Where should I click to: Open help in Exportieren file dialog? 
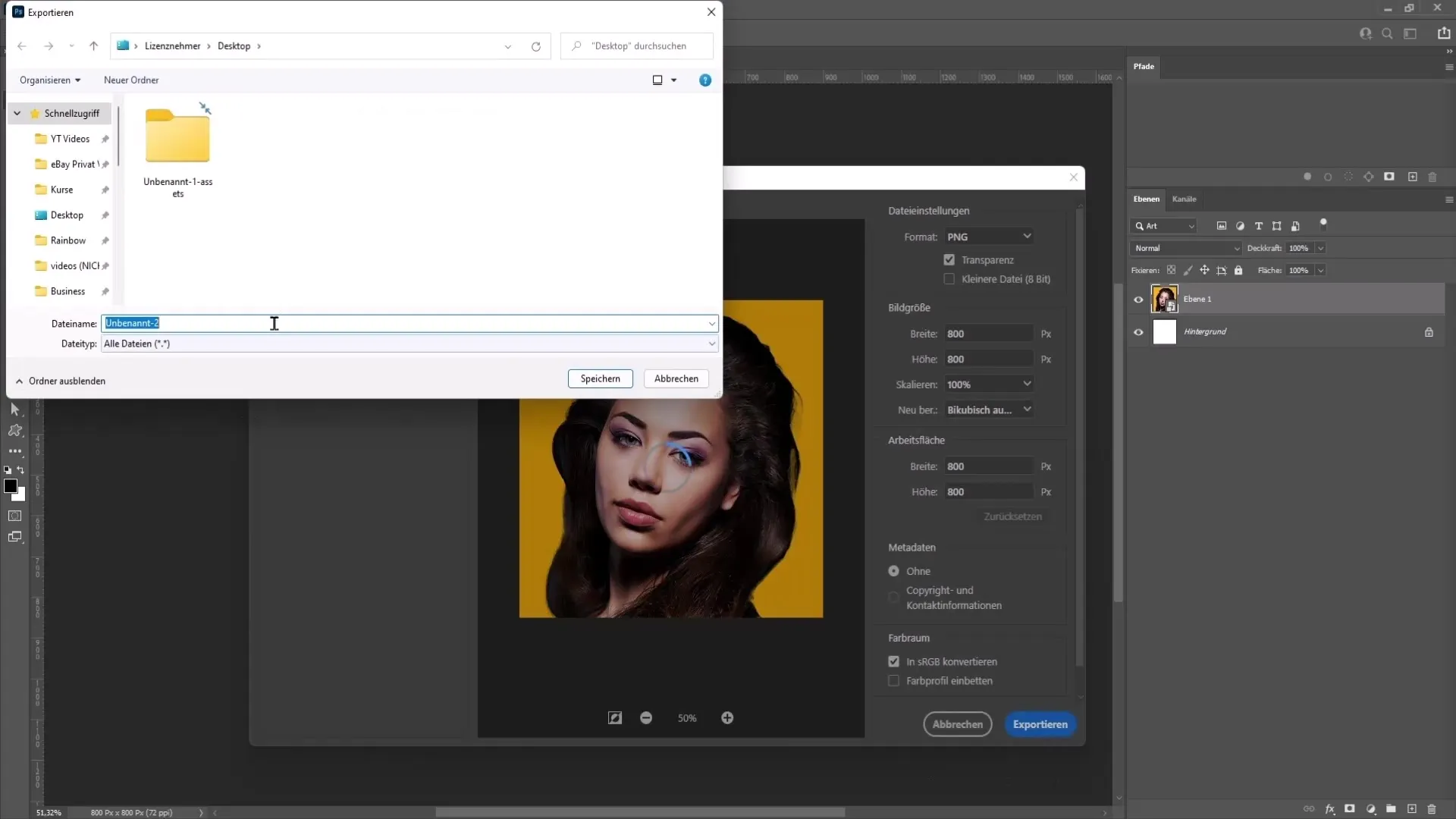(x=705, y=80)
